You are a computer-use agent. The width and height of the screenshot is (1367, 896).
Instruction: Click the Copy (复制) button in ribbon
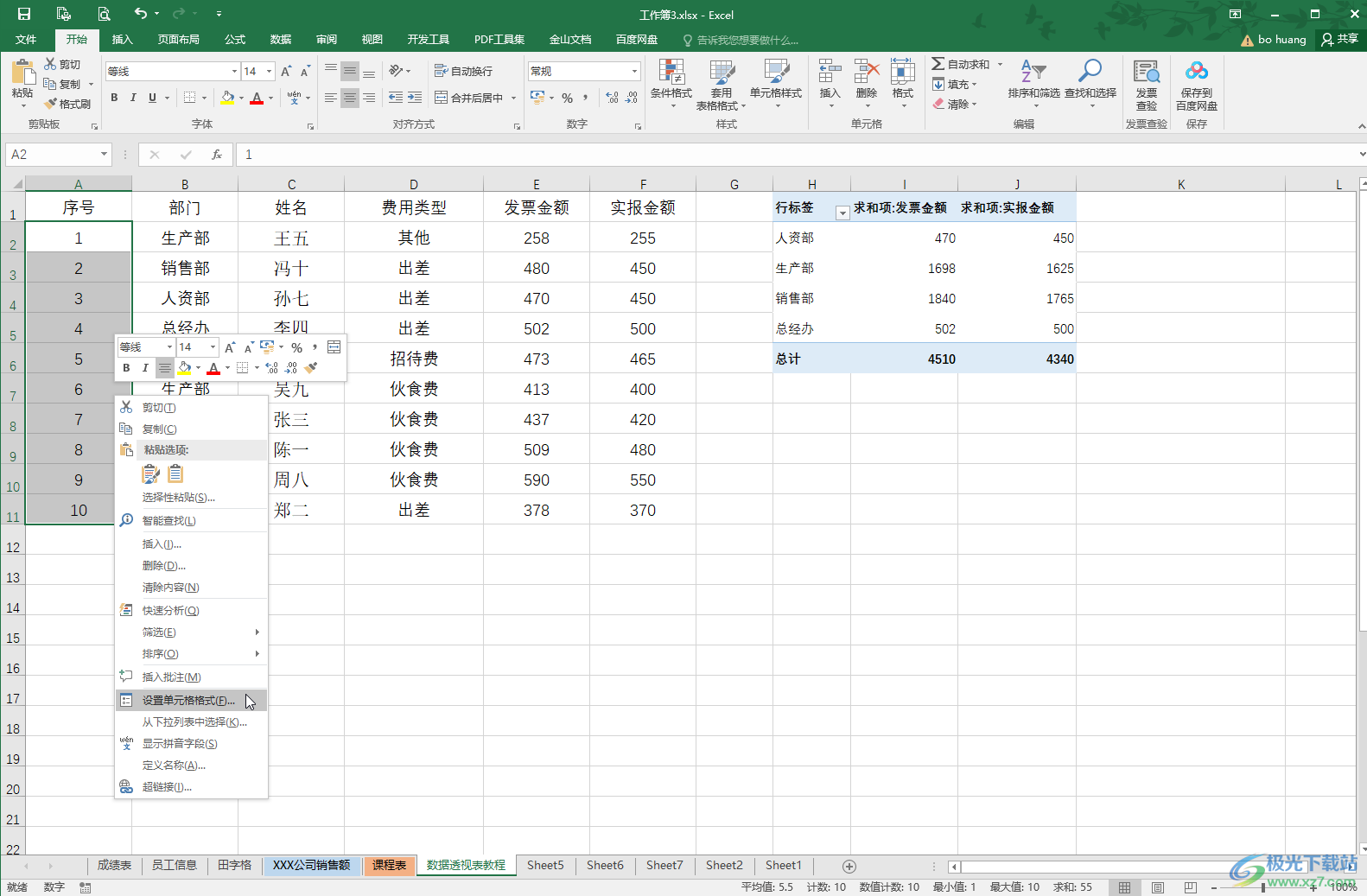62,85
